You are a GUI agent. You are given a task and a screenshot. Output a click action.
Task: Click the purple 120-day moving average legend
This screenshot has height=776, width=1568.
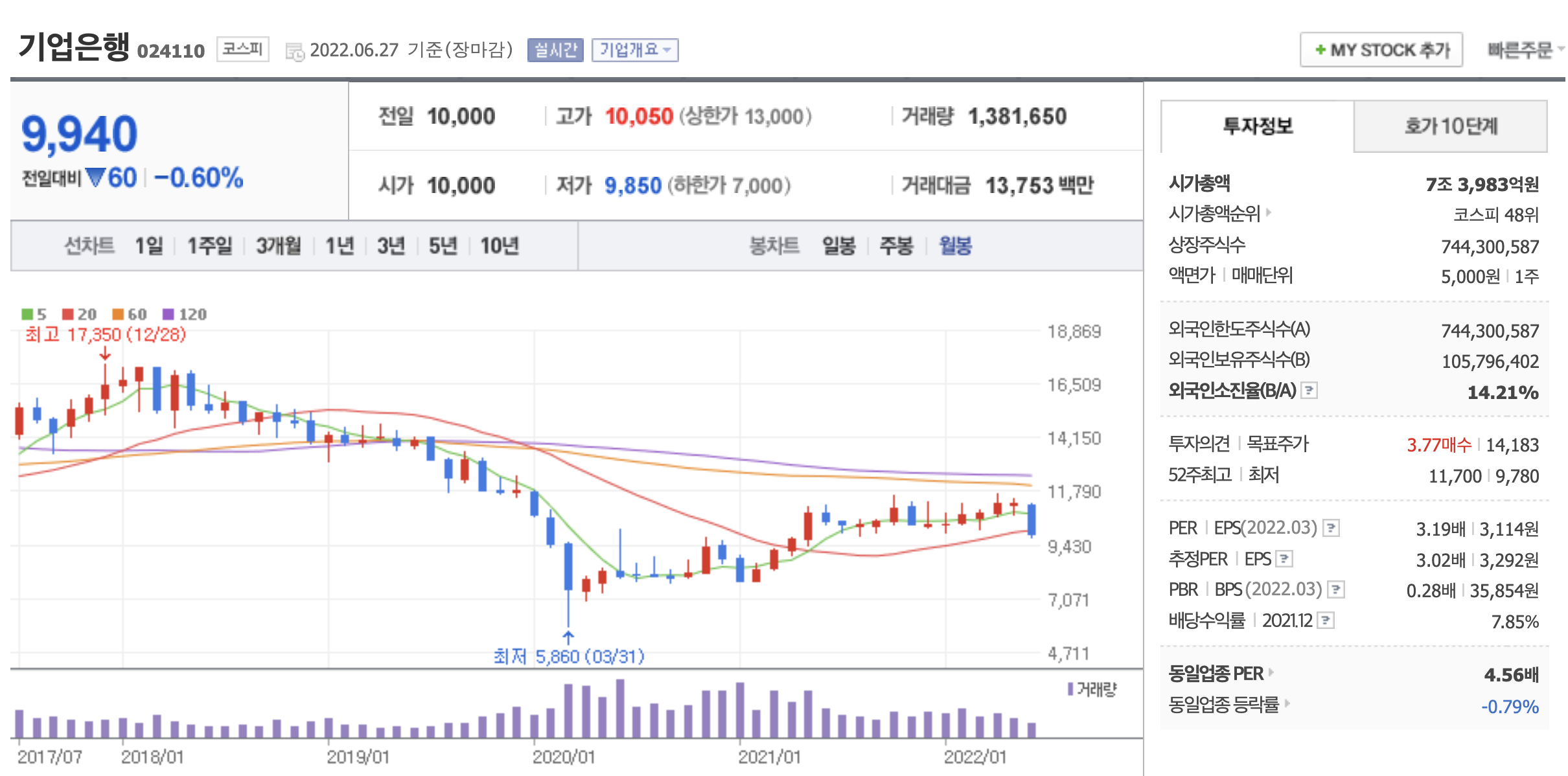point(185,314)
